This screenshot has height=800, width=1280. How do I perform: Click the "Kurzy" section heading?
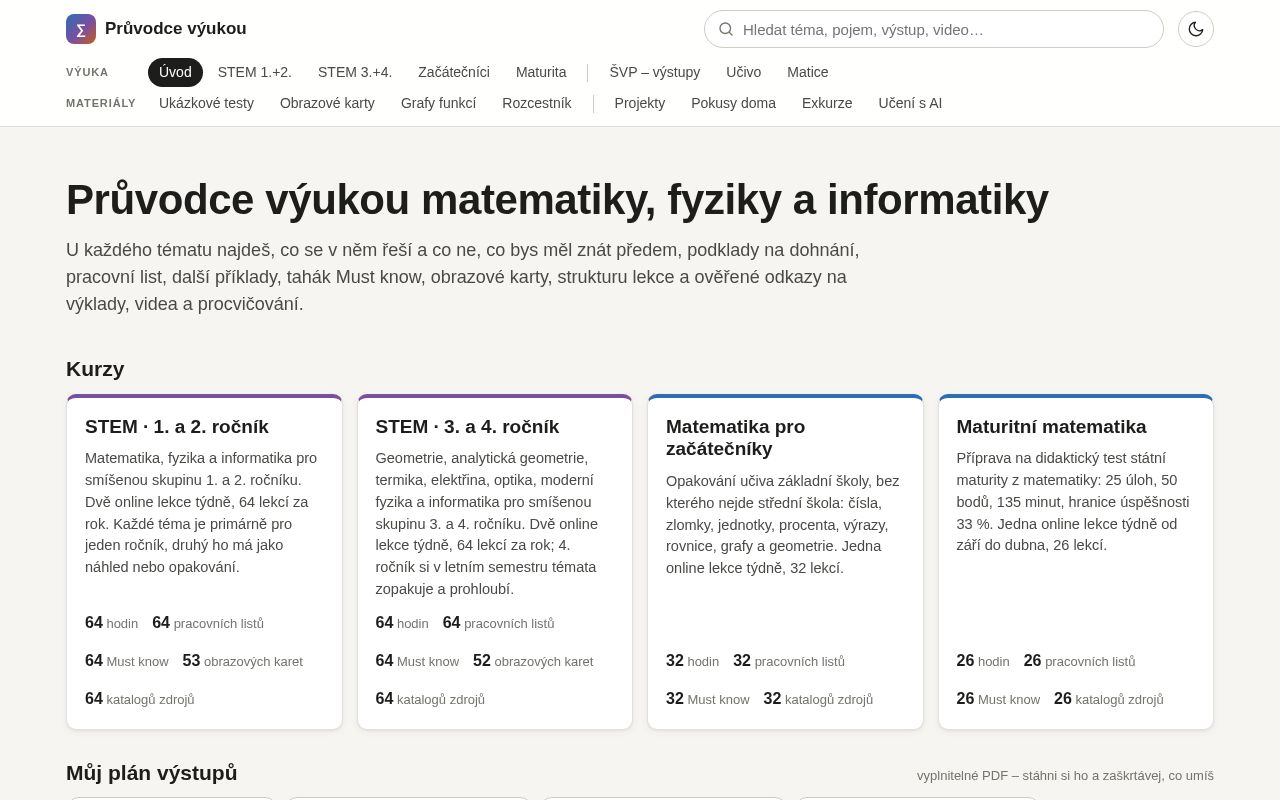[95, 369]
